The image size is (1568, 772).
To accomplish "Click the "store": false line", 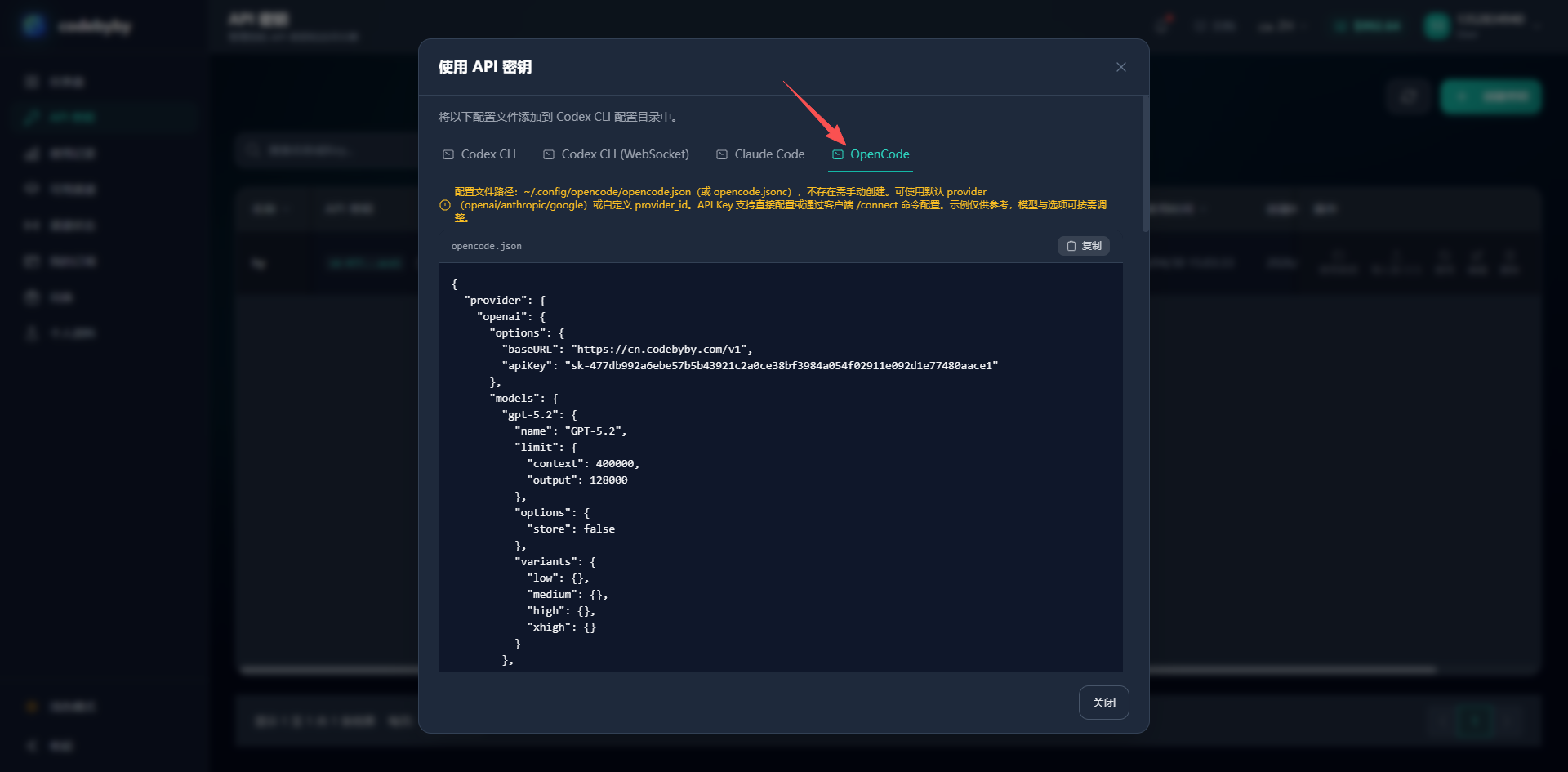I will [x=571, y=529].
